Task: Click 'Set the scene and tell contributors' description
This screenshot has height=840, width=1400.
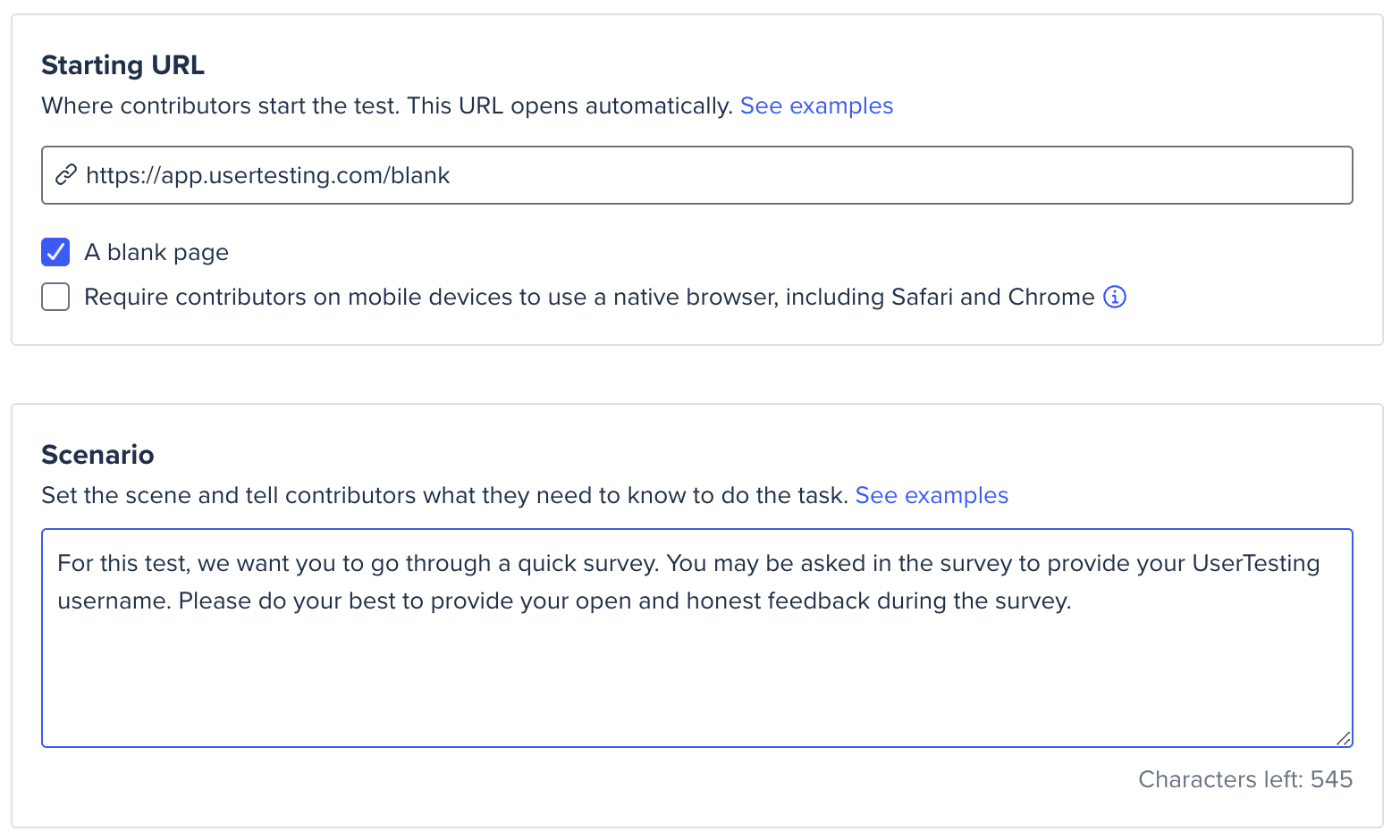Action: (444, 495)
